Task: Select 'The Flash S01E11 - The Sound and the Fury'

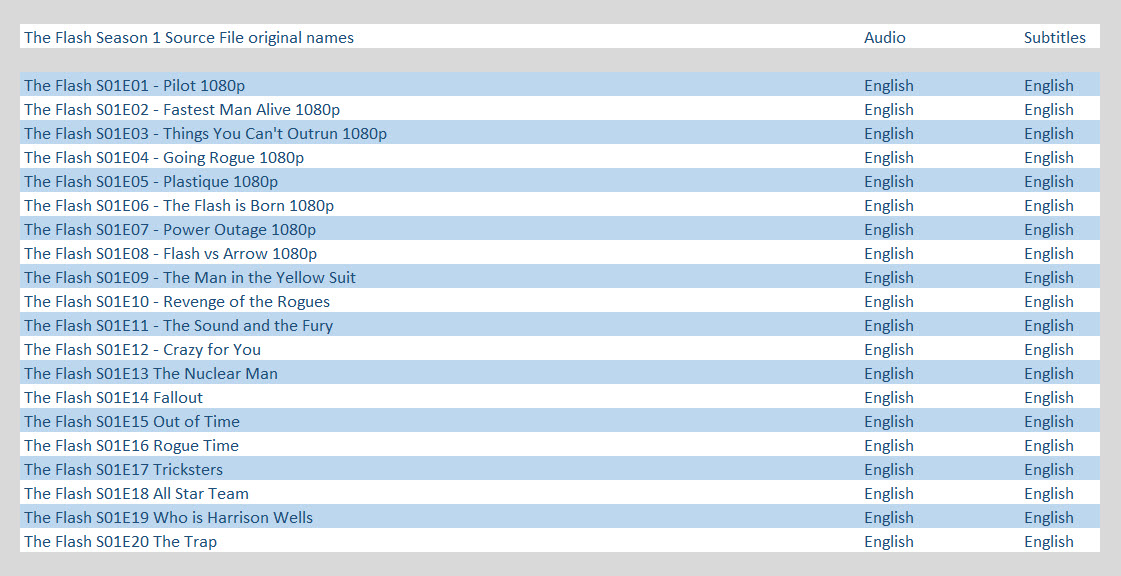Action: click(178, 325)
